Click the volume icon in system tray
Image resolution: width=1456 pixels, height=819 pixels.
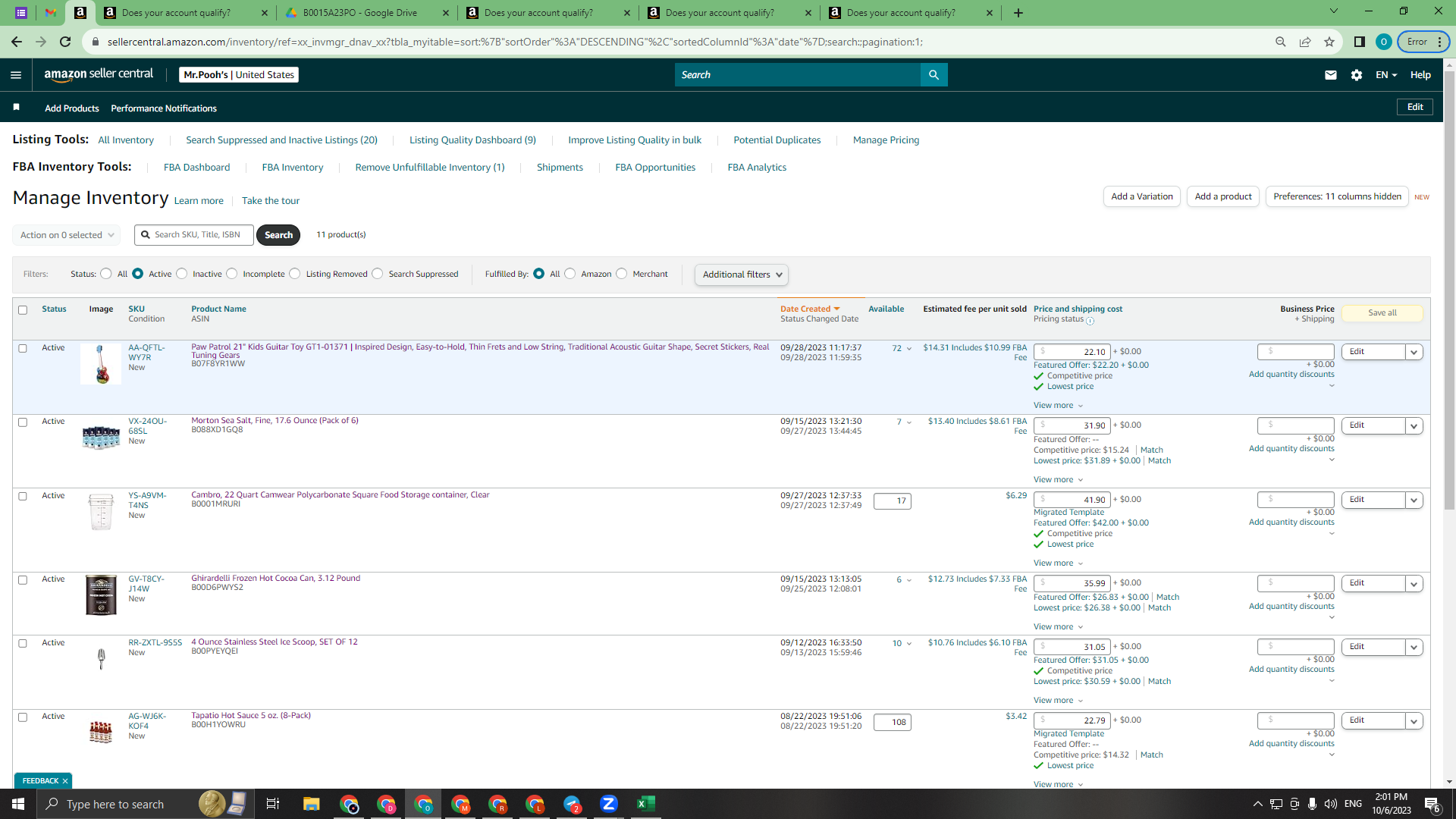point(1331,804)
